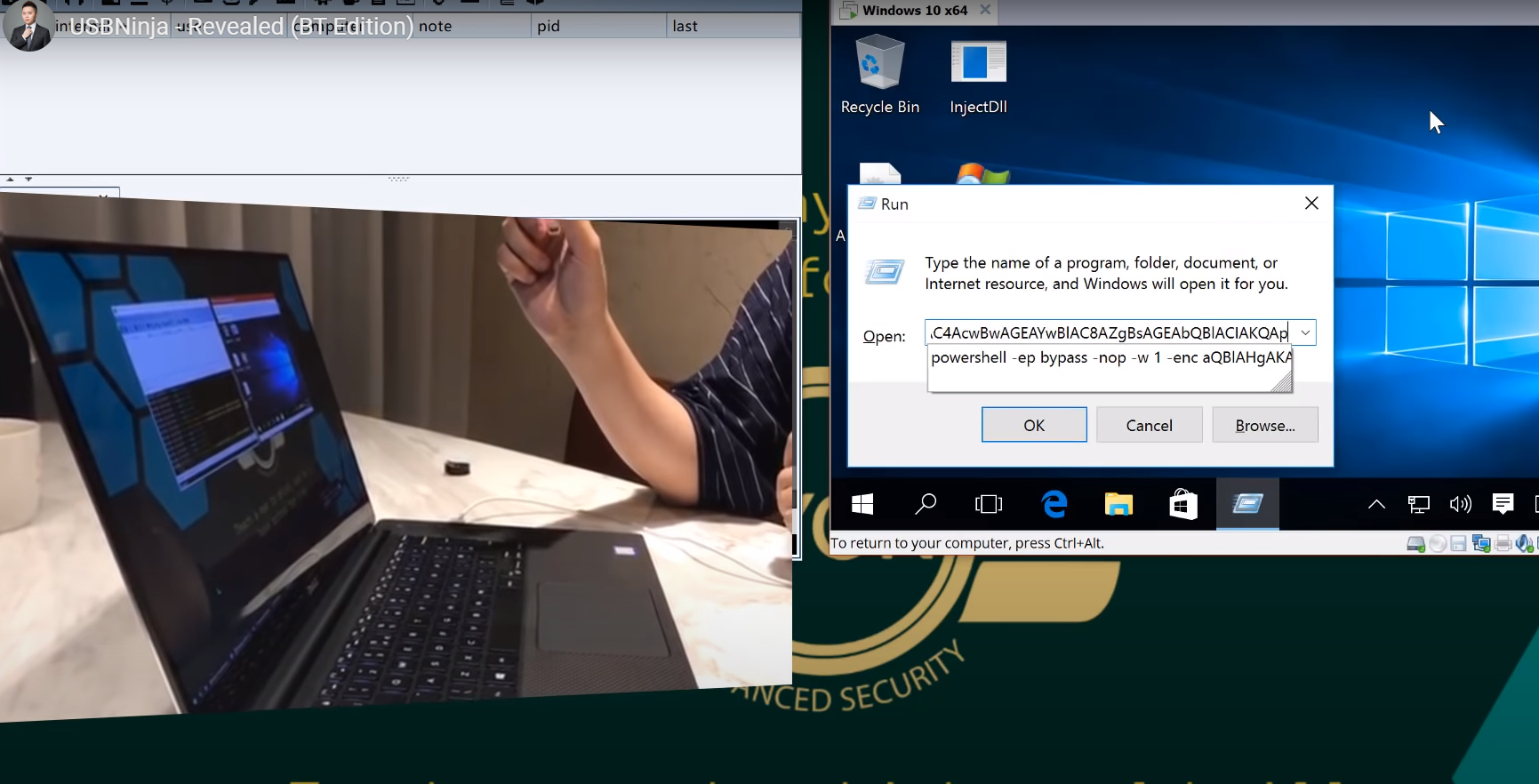Click the VMware floppy drive status icon
This screenshot has width=1539, height=784.
tap(1458, 543)
